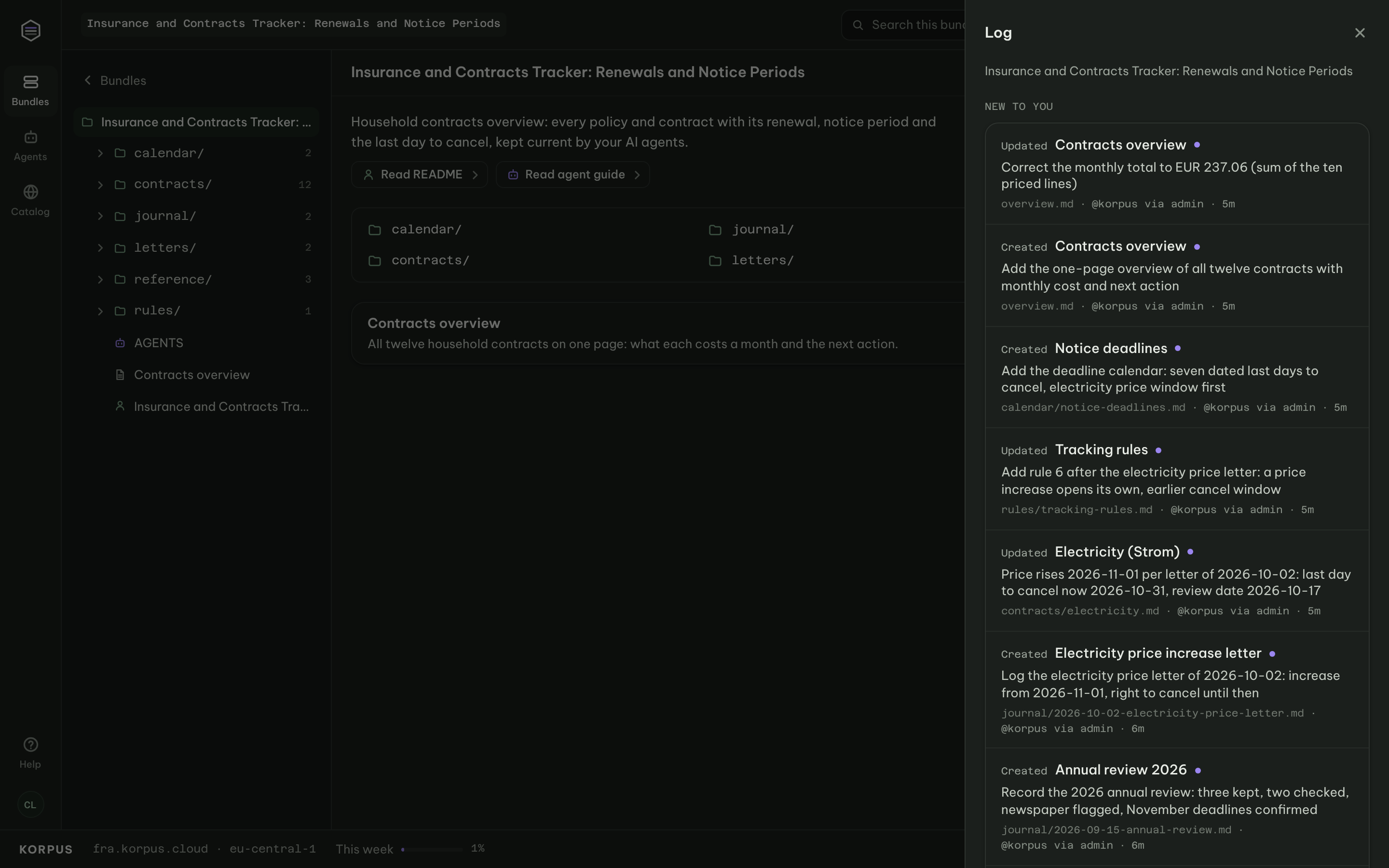Viewport: 1389px width, 868px height.
Task: Click the This week usage progress bar
Action: click(432, 849)
